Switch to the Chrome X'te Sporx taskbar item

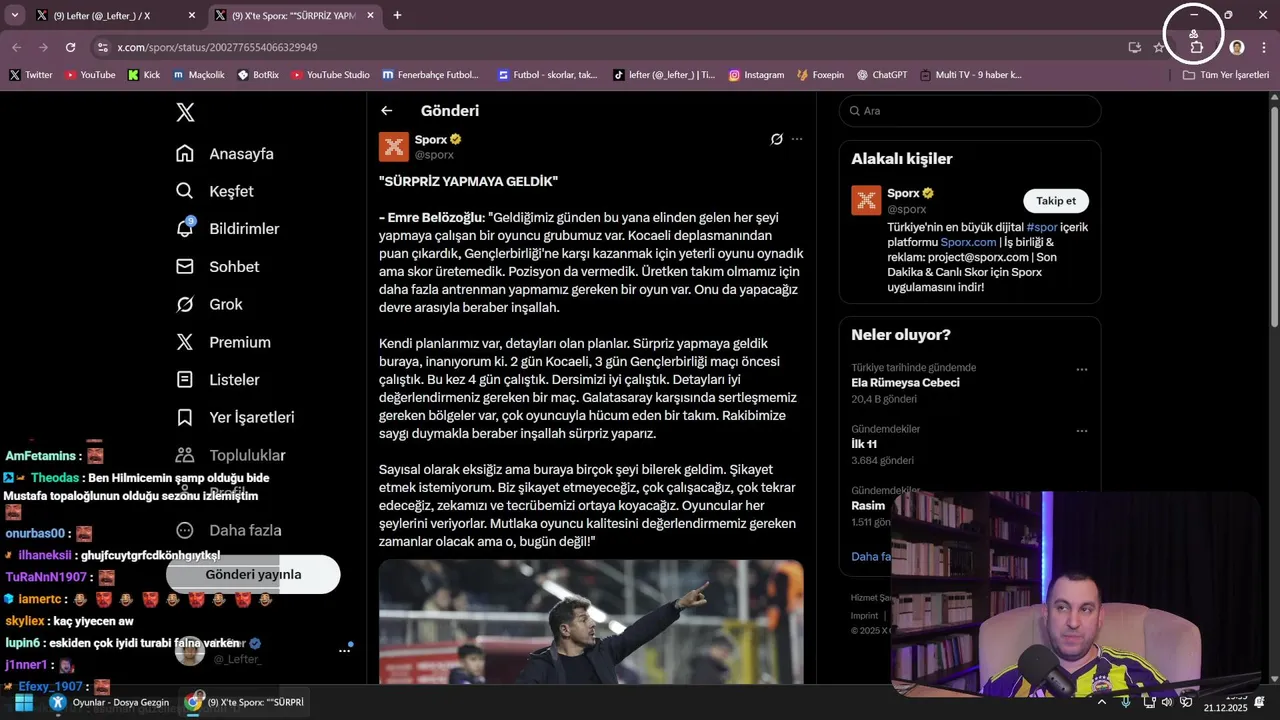point(243,702)
